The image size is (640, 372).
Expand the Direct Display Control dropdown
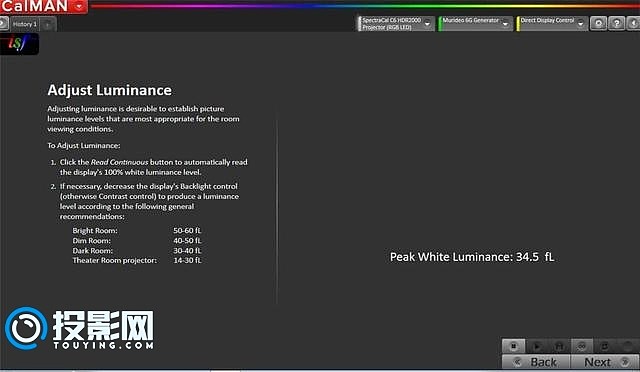(x=580, y=24)
